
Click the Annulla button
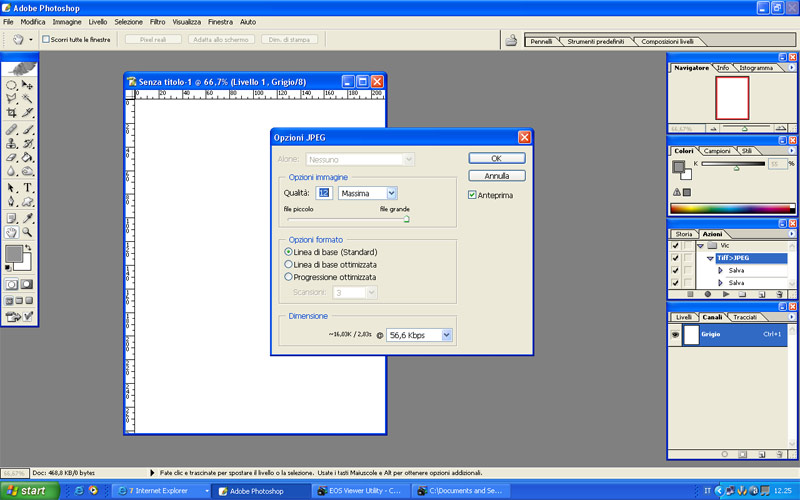496,176
